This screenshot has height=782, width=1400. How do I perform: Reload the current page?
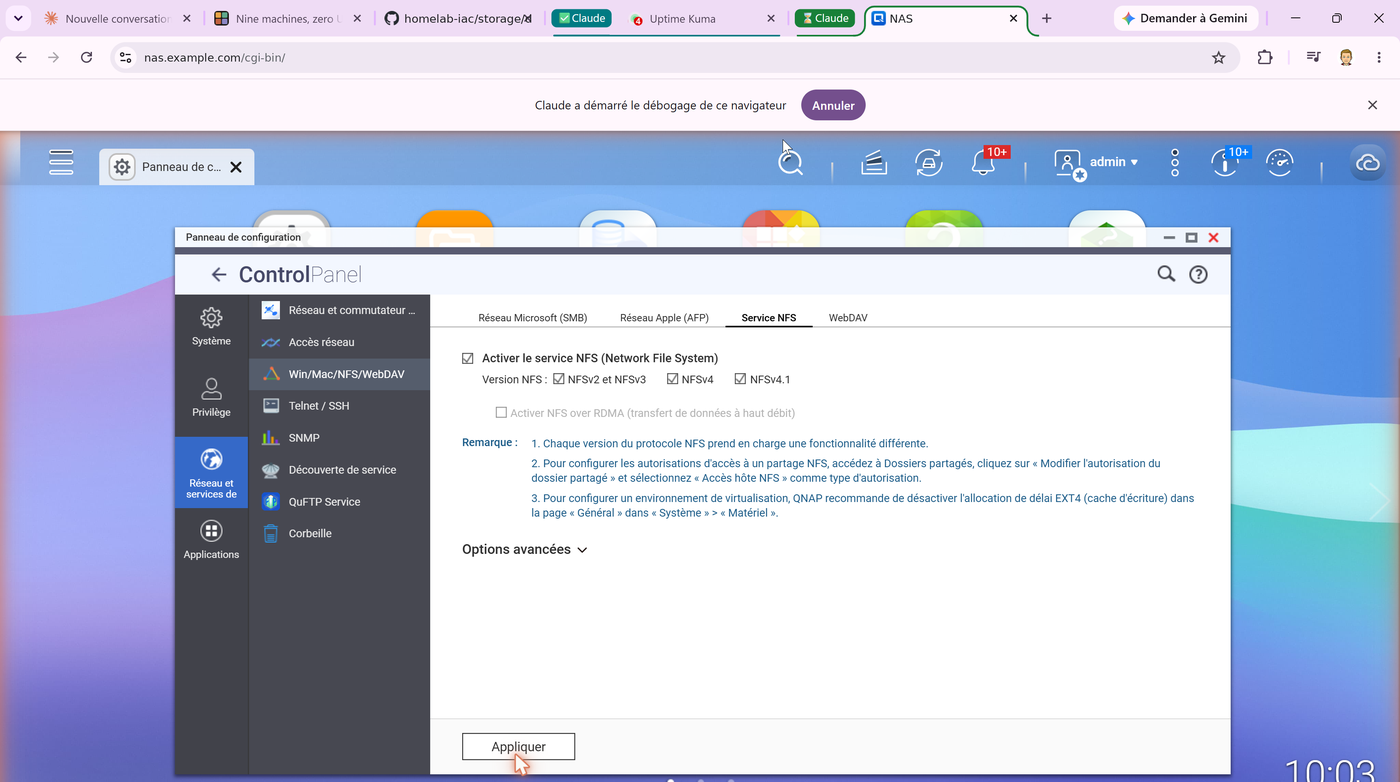click(x=87, y=58)
